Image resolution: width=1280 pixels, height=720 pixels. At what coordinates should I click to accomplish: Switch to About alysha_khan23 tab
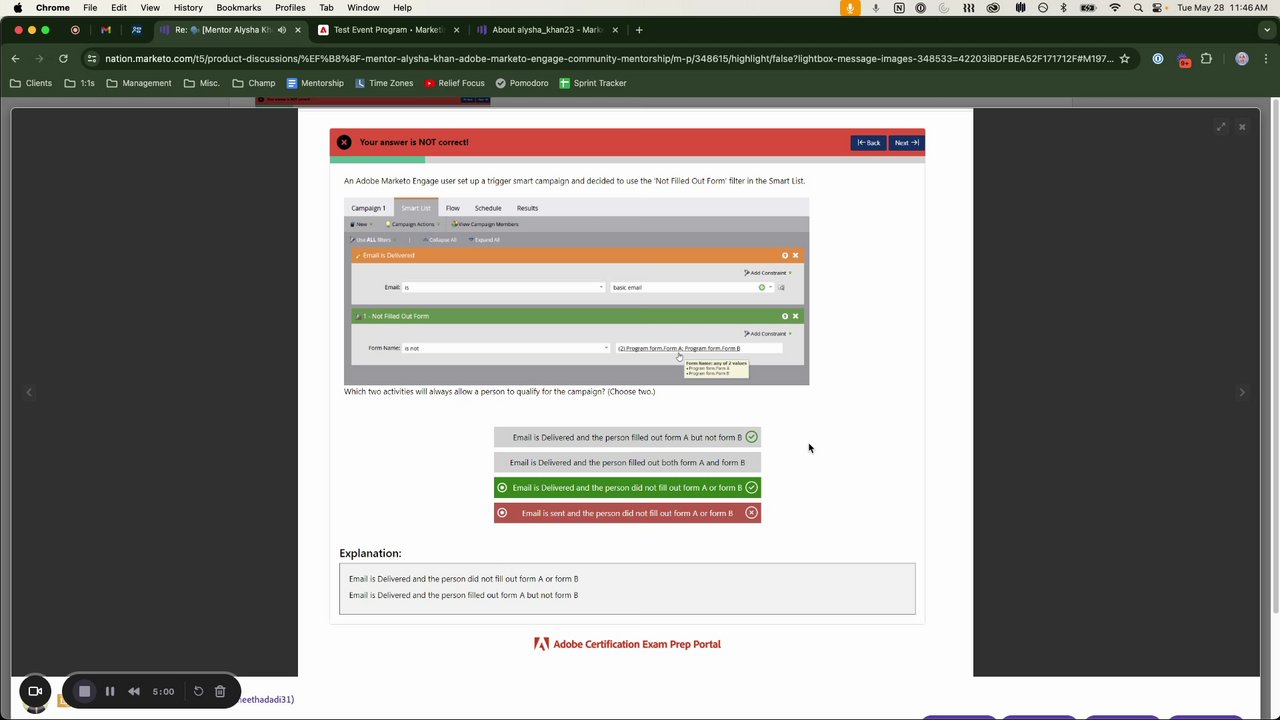549,30
